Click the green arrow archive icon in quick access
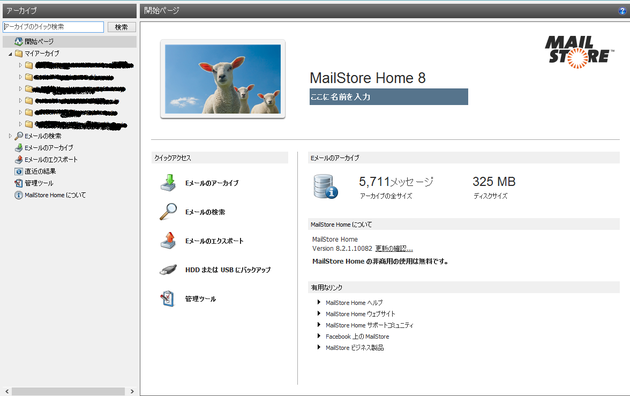The height and width of the screenshot is (396, 630). click(168, 183)
